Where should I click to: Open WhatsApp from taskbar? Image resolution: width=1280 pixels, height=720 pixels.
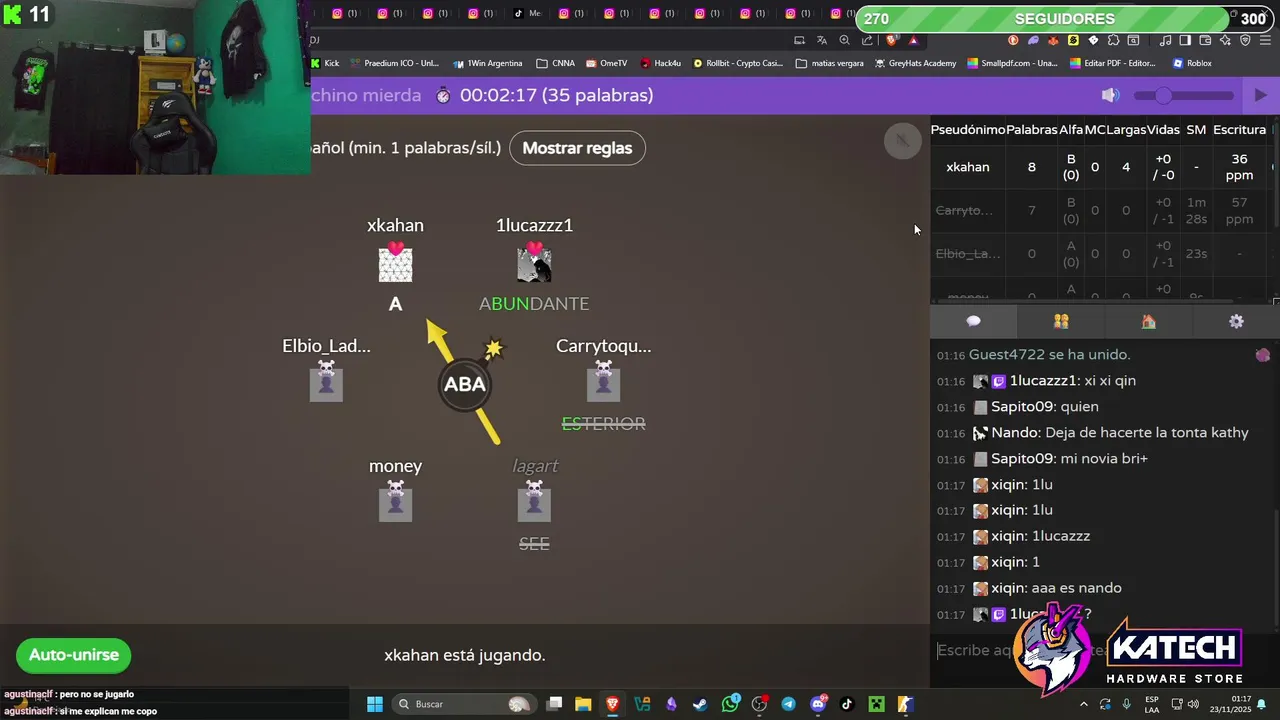(x=731, y=704)
